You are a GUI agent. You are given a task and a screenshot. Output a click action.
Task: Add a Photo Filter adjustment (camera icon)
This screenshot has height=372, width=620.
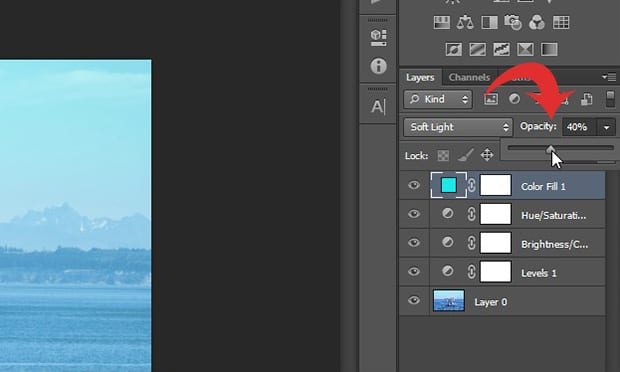[x=513, y=23]
